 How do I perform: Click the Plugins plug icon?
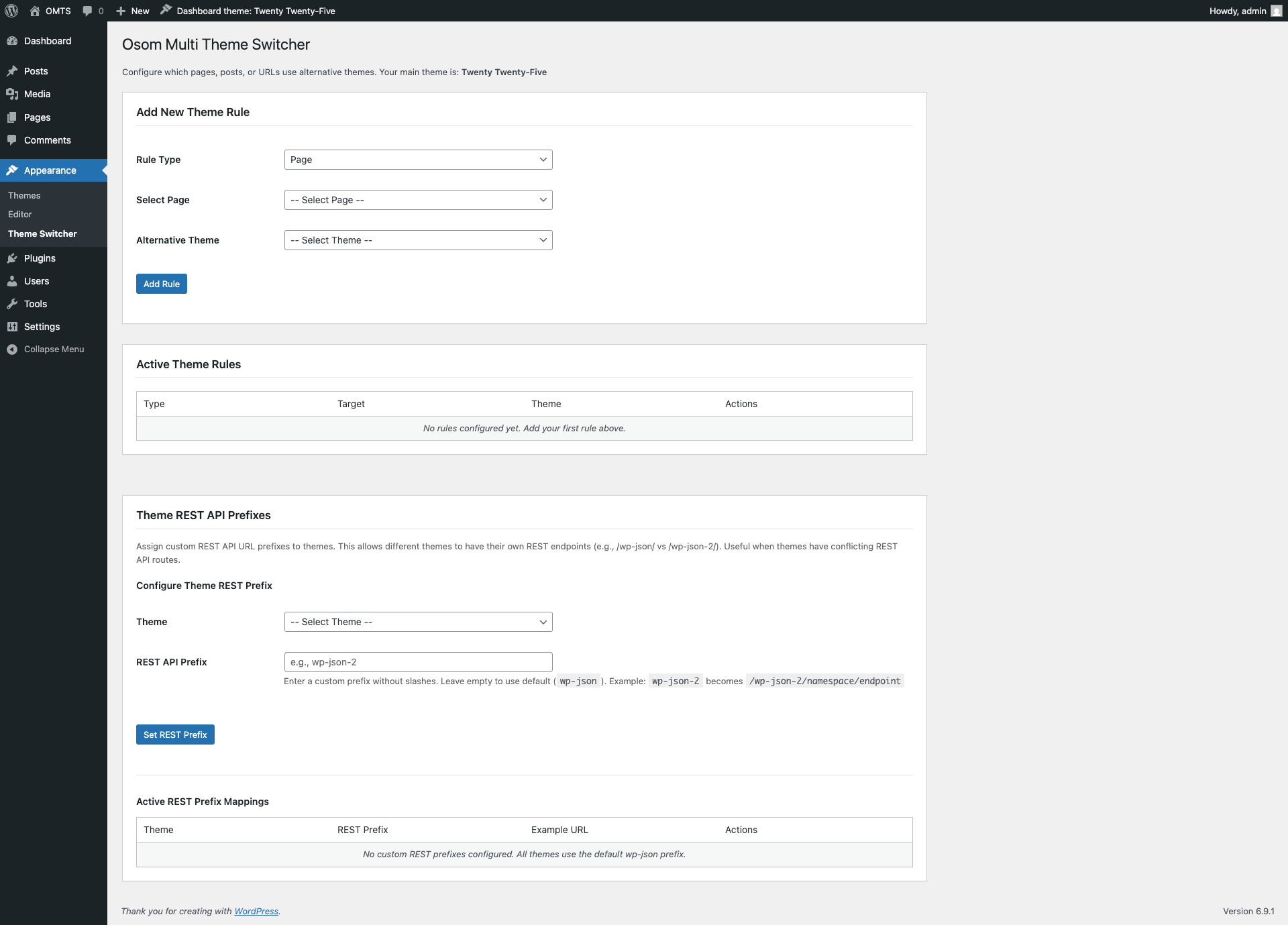pyautogui.click(x=12, y=258)
